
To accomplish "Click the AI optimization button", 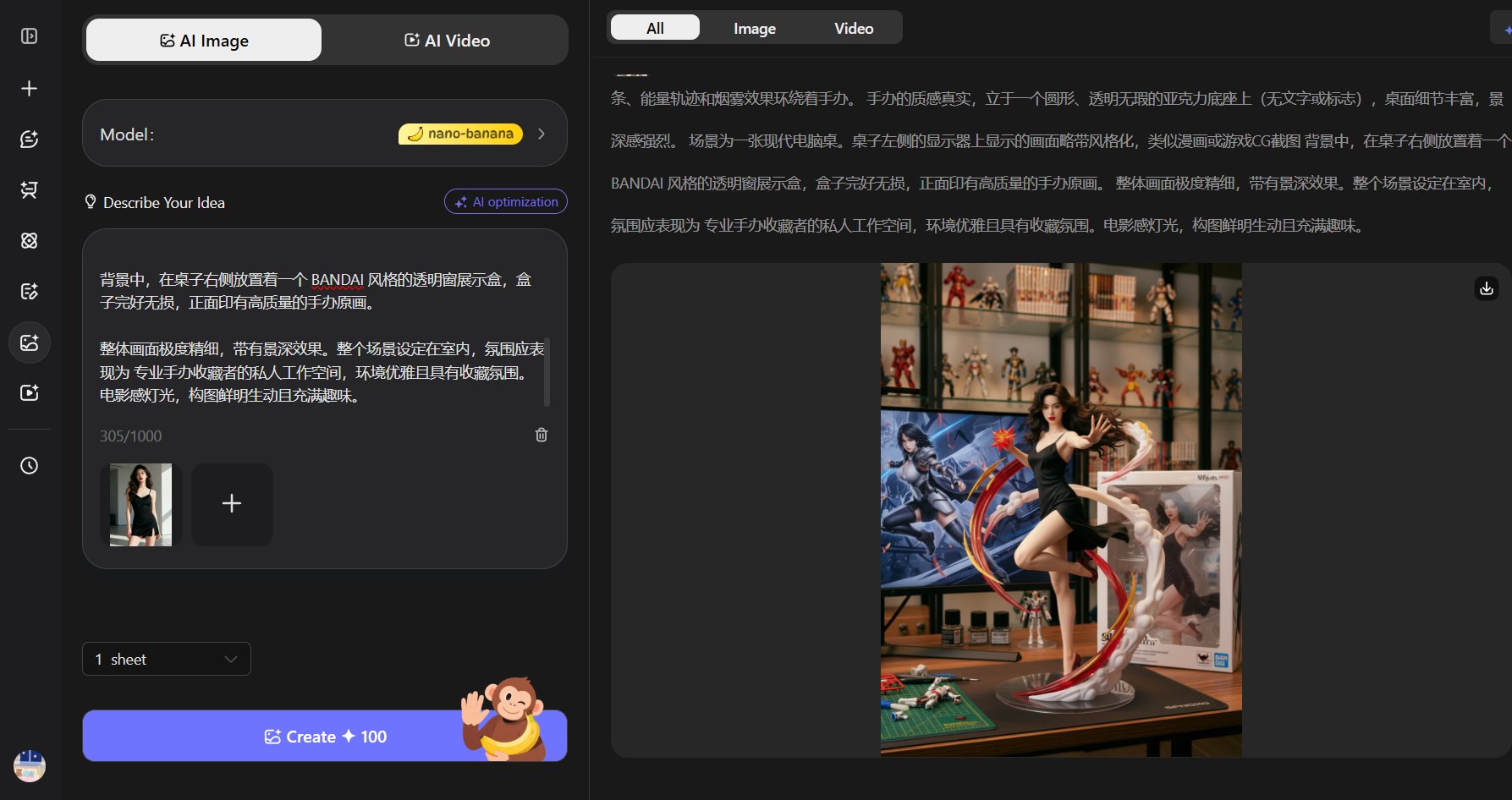I will pos(506,202).
